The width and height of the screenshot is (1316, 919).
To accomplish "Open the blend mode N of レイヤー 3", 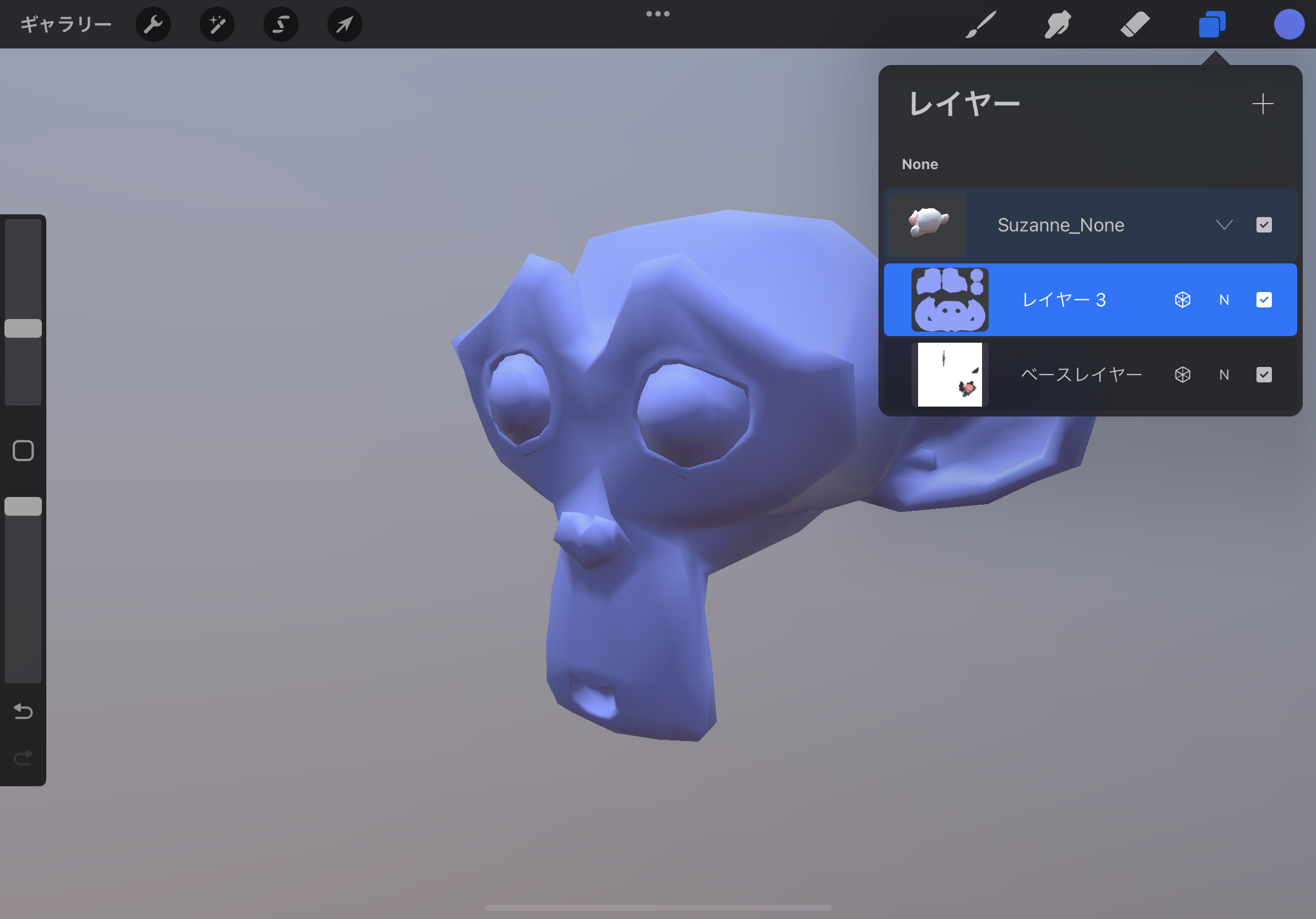I will 1225,300.
